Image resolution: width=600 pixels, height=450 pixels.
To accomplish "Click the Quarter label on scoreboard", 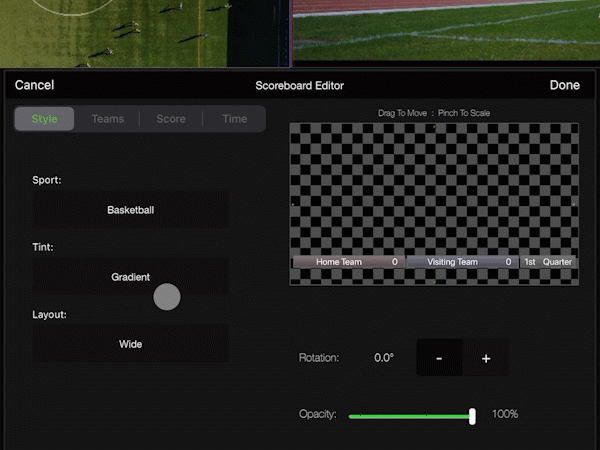I will tap(558, 262).
